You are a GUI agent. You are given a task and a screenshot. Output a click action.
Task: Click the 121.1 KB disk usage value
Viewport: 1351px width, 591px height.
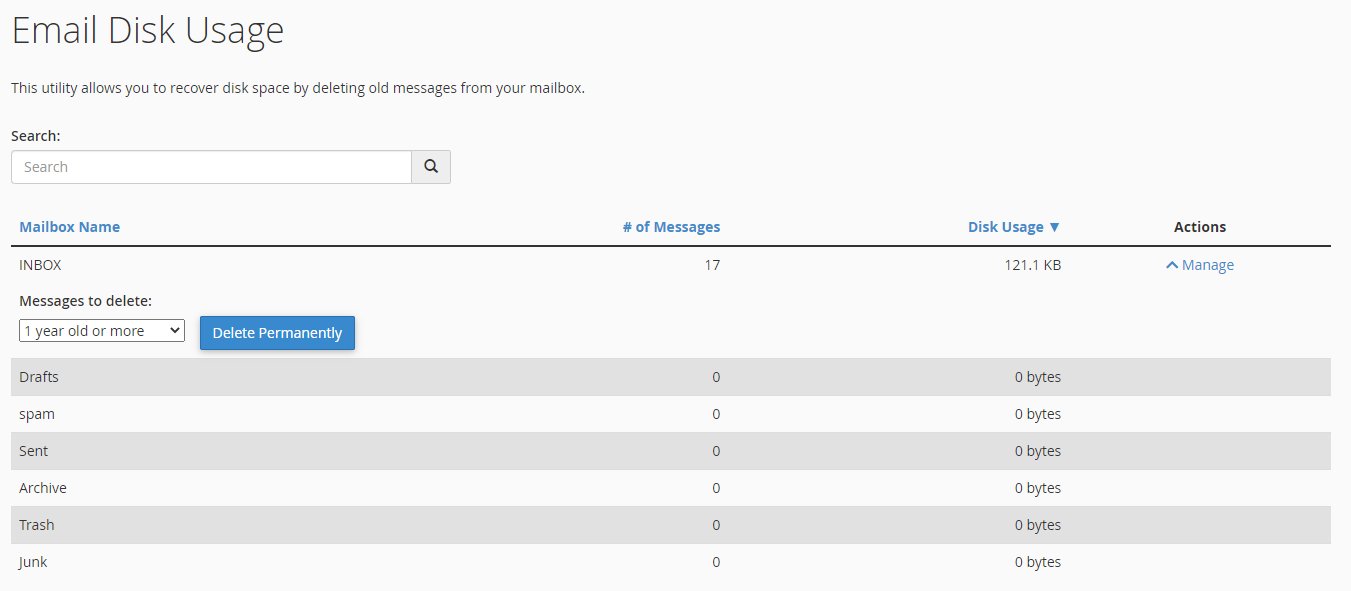point(1029,265)
